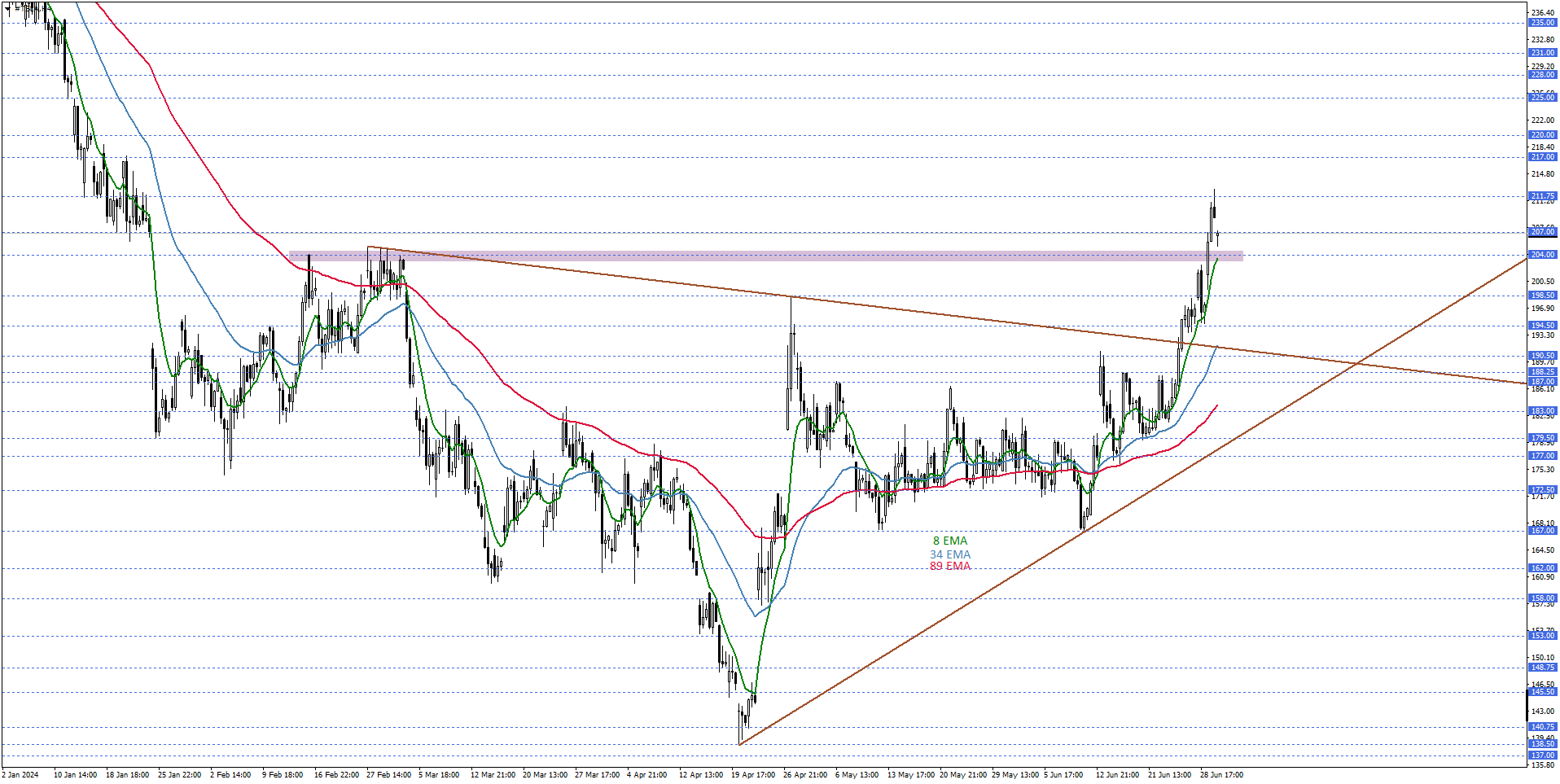Click the 204.00 price level label
This screenshot has height=784, width=1560.
coord(1542,255)
